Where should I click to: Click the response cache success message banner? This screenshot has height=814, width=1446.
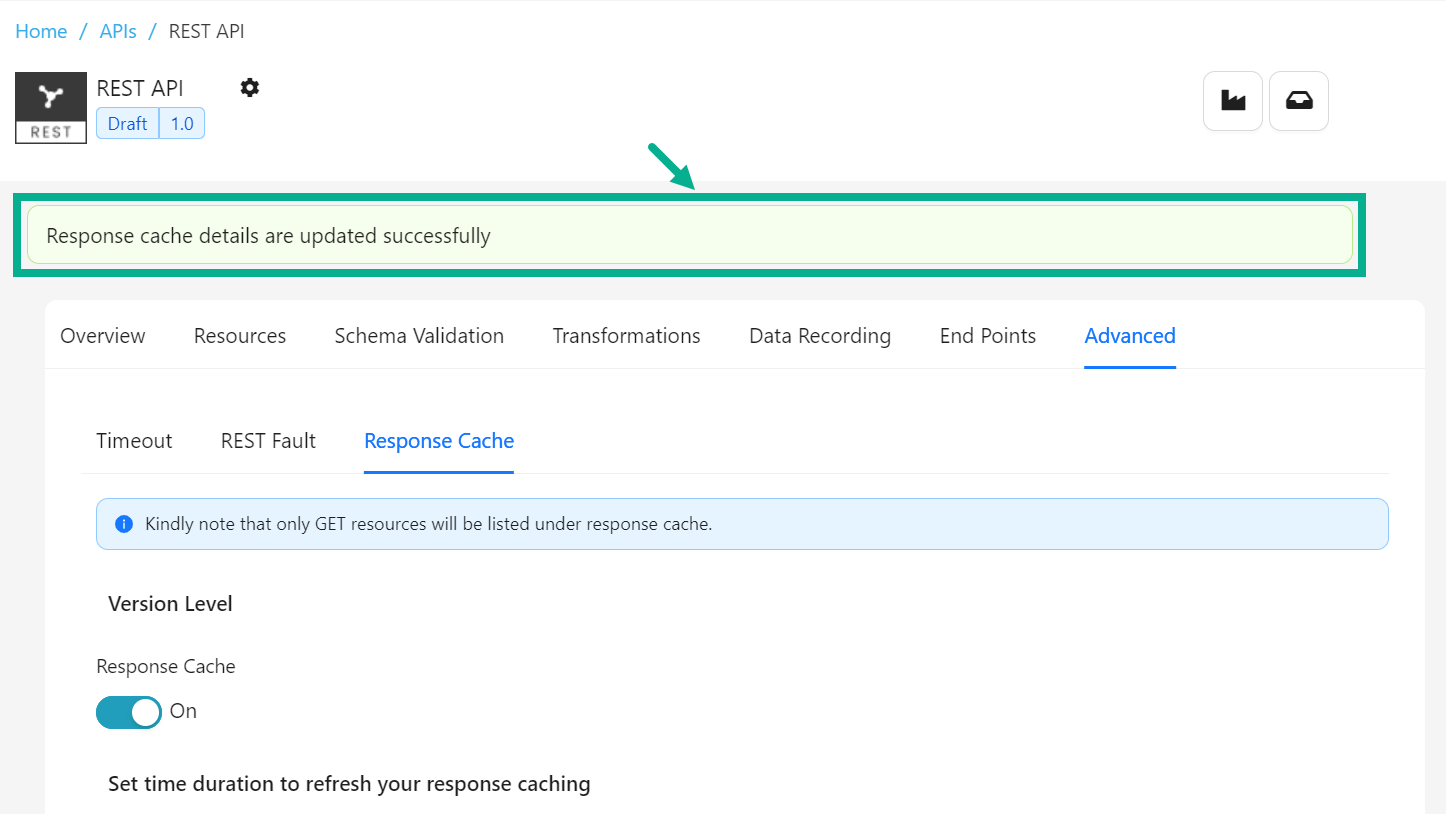tap(689, 236)
